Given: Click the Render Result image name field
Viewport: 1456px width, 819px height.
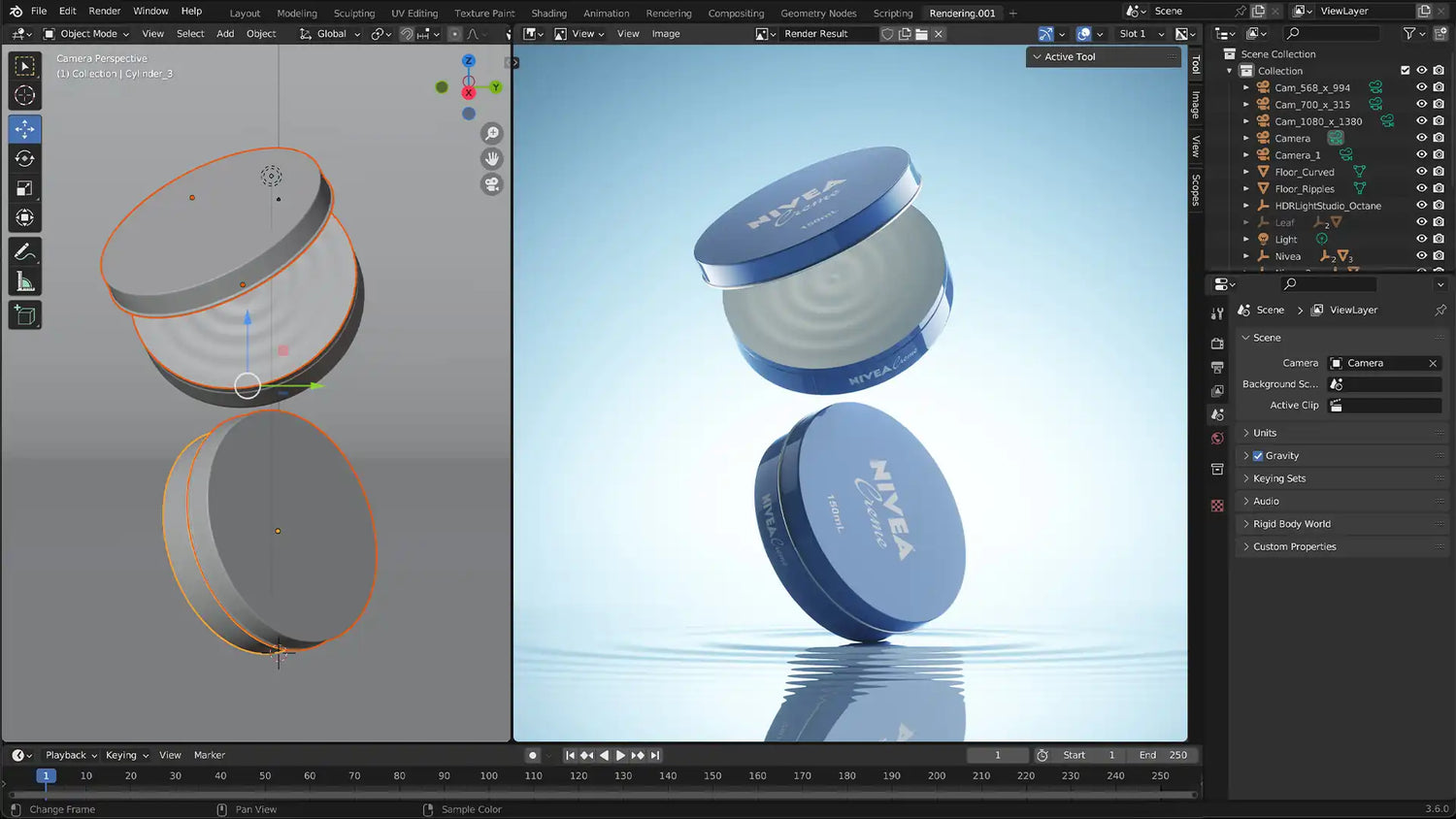Looking at the screenshot, I should click(827, 34).
